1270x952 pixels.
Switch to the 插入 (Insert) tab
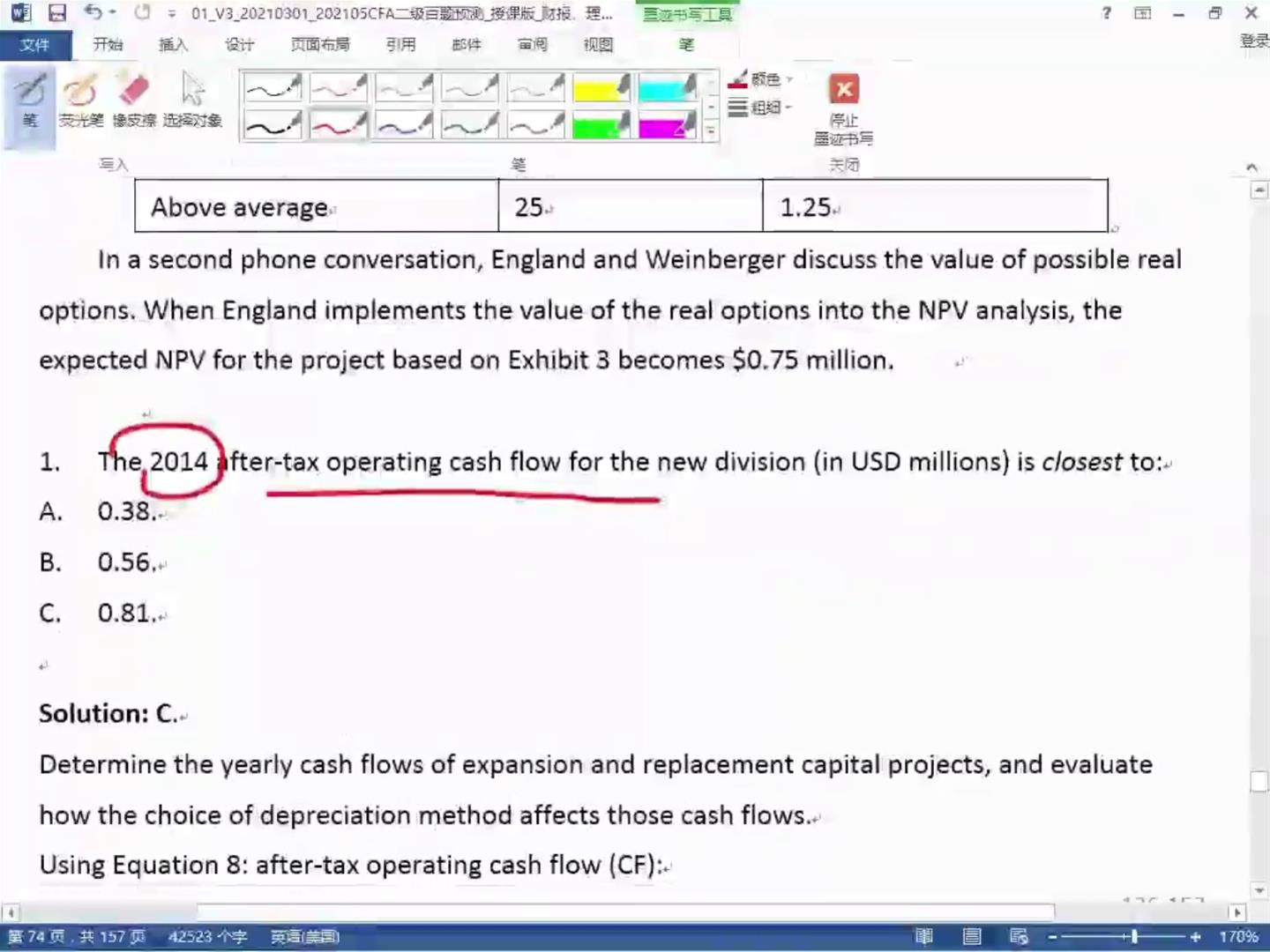173,44
